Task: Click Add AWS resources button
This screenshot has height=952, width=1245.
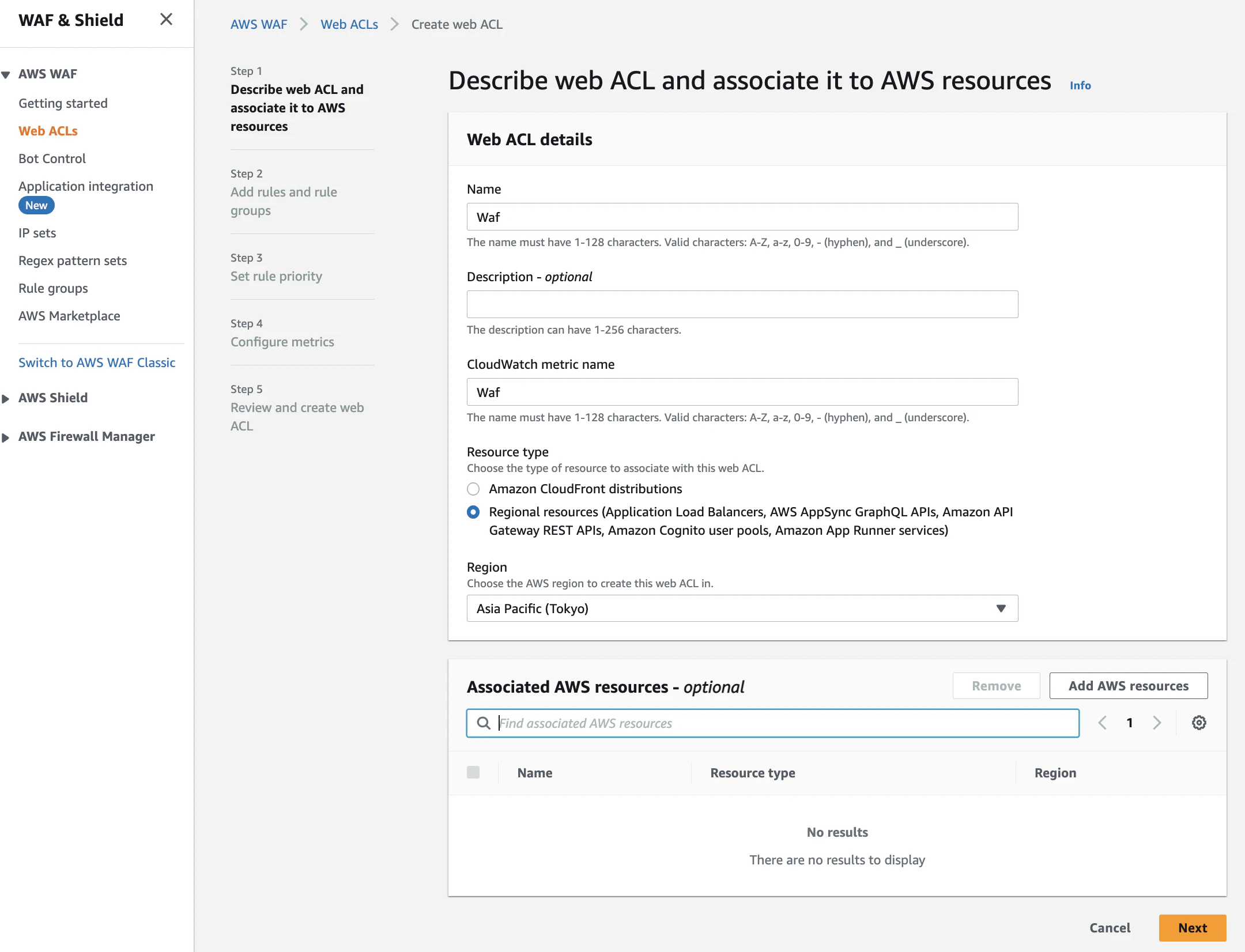Action: coord(1129,686)
